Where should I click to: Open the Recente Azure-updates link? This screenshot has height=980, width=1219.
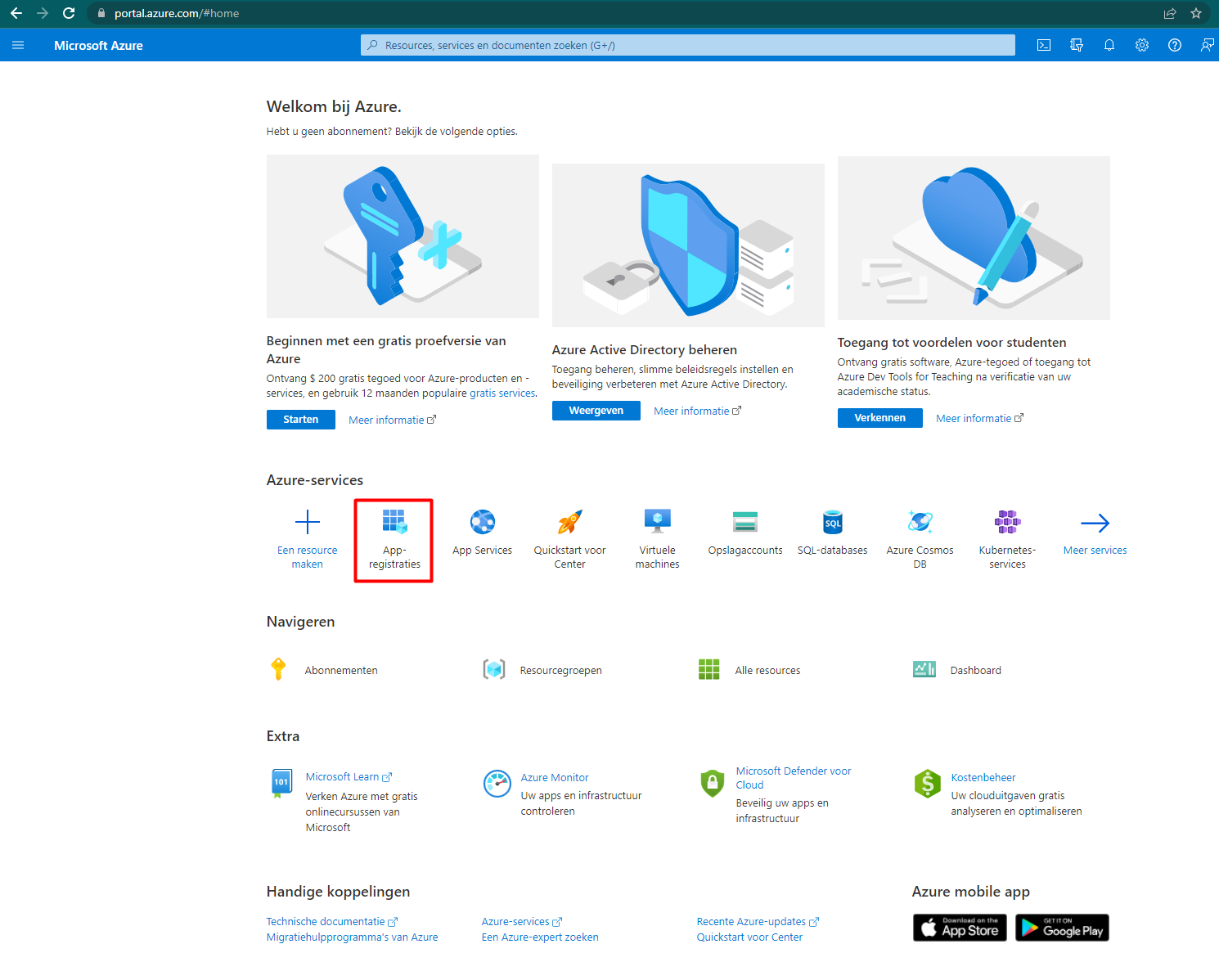[758, 922]
